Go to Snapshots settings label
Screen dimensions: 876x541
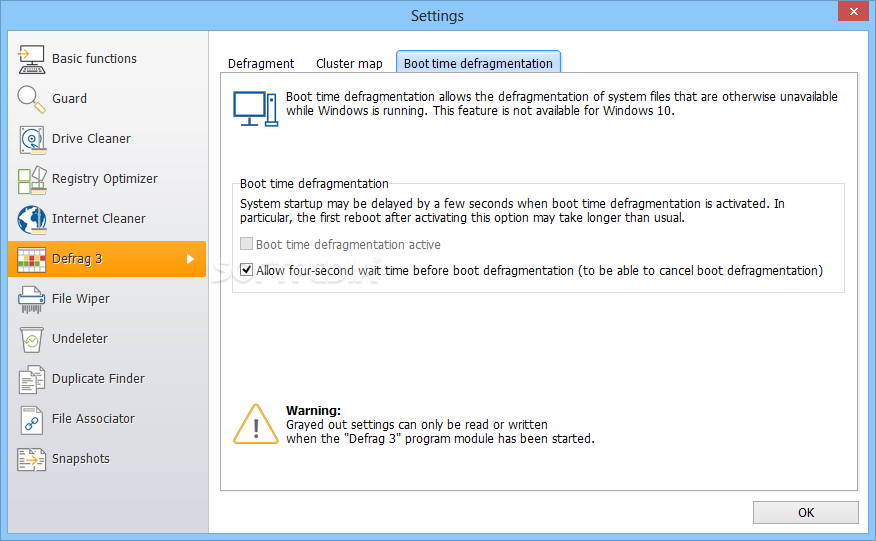(x=80, y=459)
